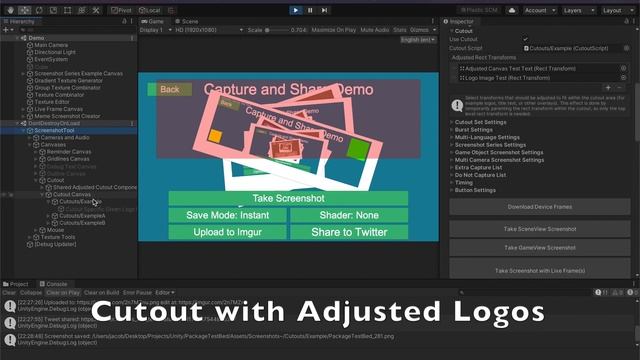Viewport: 640px width, 360px height.
Task: Switch to the Project tab
Action: tap(16, 284)
